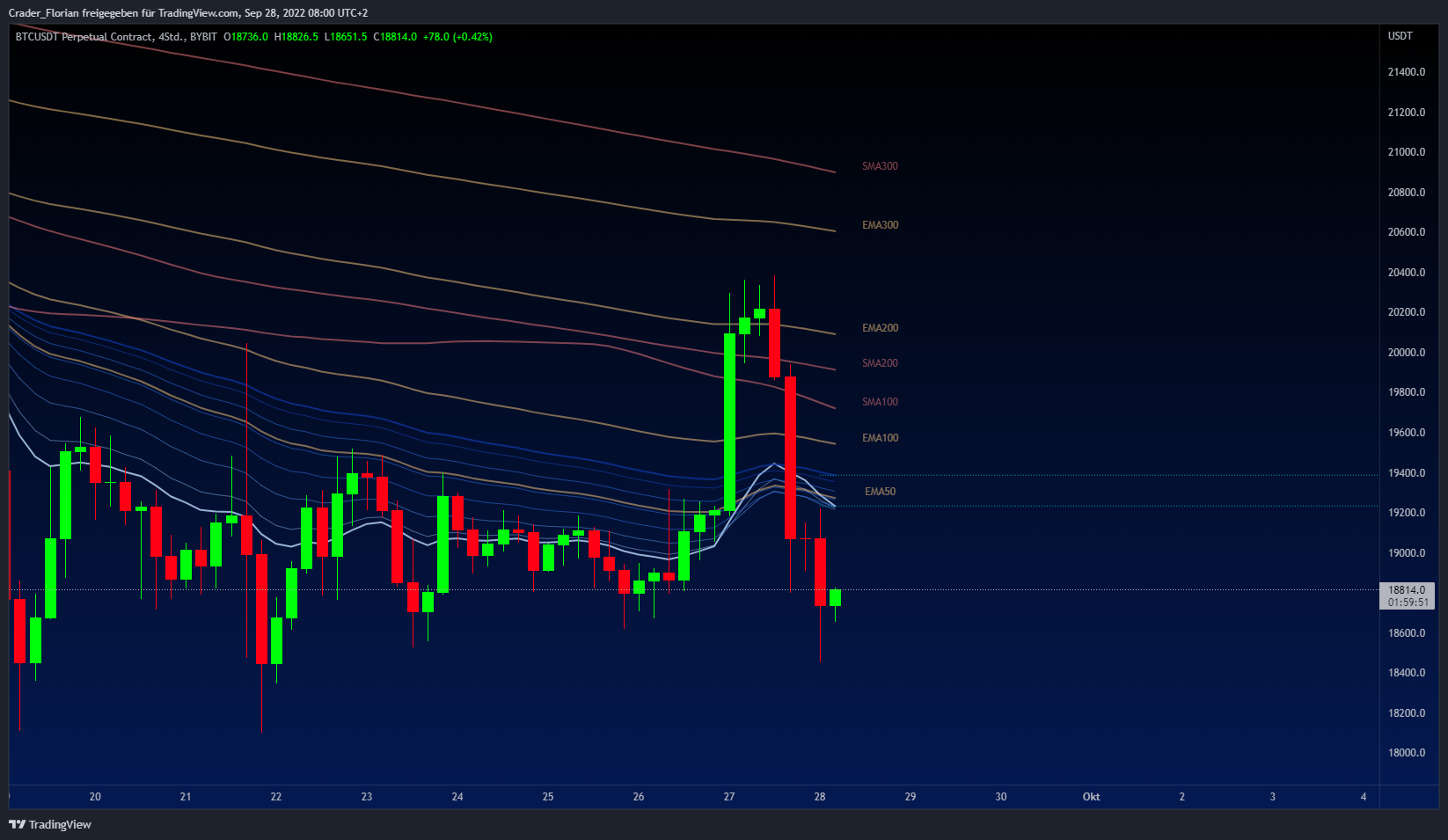Click the EMA50 line label

click(880, 492)
